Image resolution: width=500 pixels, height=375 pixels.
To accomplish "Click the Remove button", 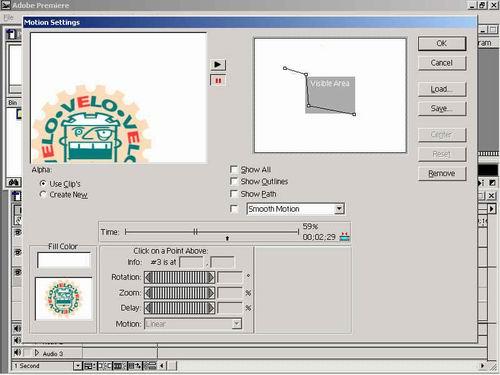I will pyautogui.click(x=442, y=173).
